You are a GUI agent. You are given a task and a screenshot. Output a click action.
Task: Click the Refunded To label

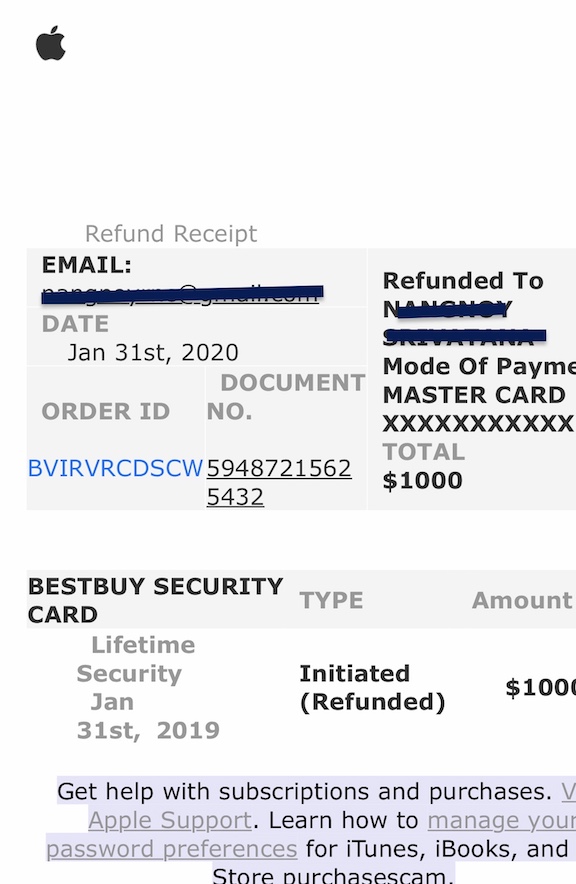coord(463,280)
